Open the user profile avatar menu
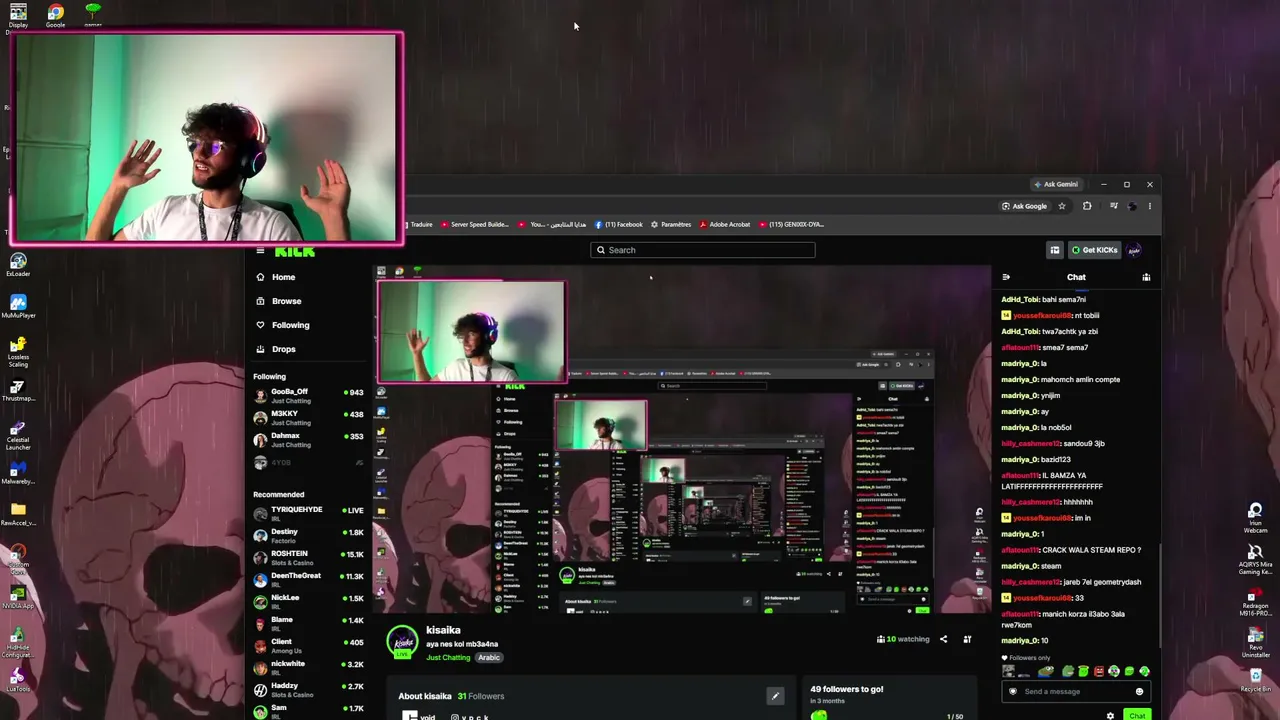 tap(1135, 250)
